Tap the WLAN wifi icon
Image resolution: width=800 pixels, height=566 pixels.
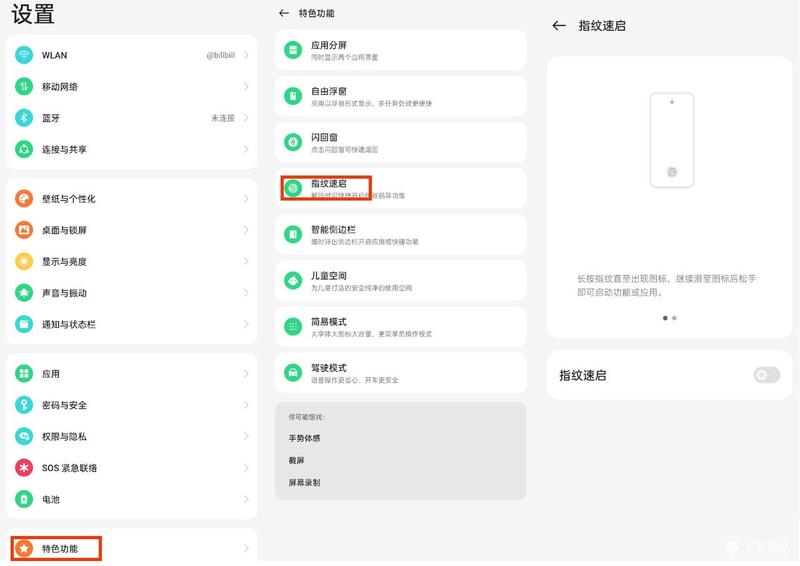tap(24, 55)
